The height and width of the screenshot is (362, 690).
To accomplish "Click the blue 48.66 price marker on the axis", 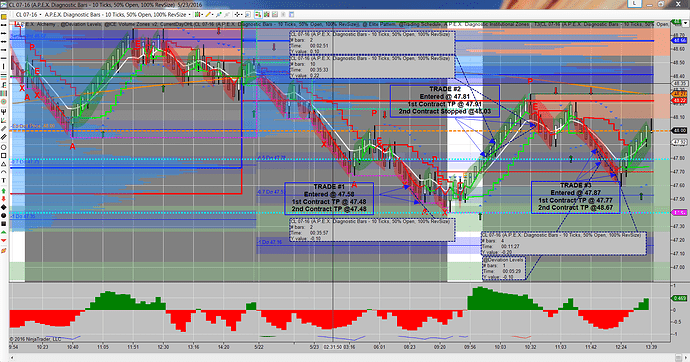I will (x=679, y=40).
